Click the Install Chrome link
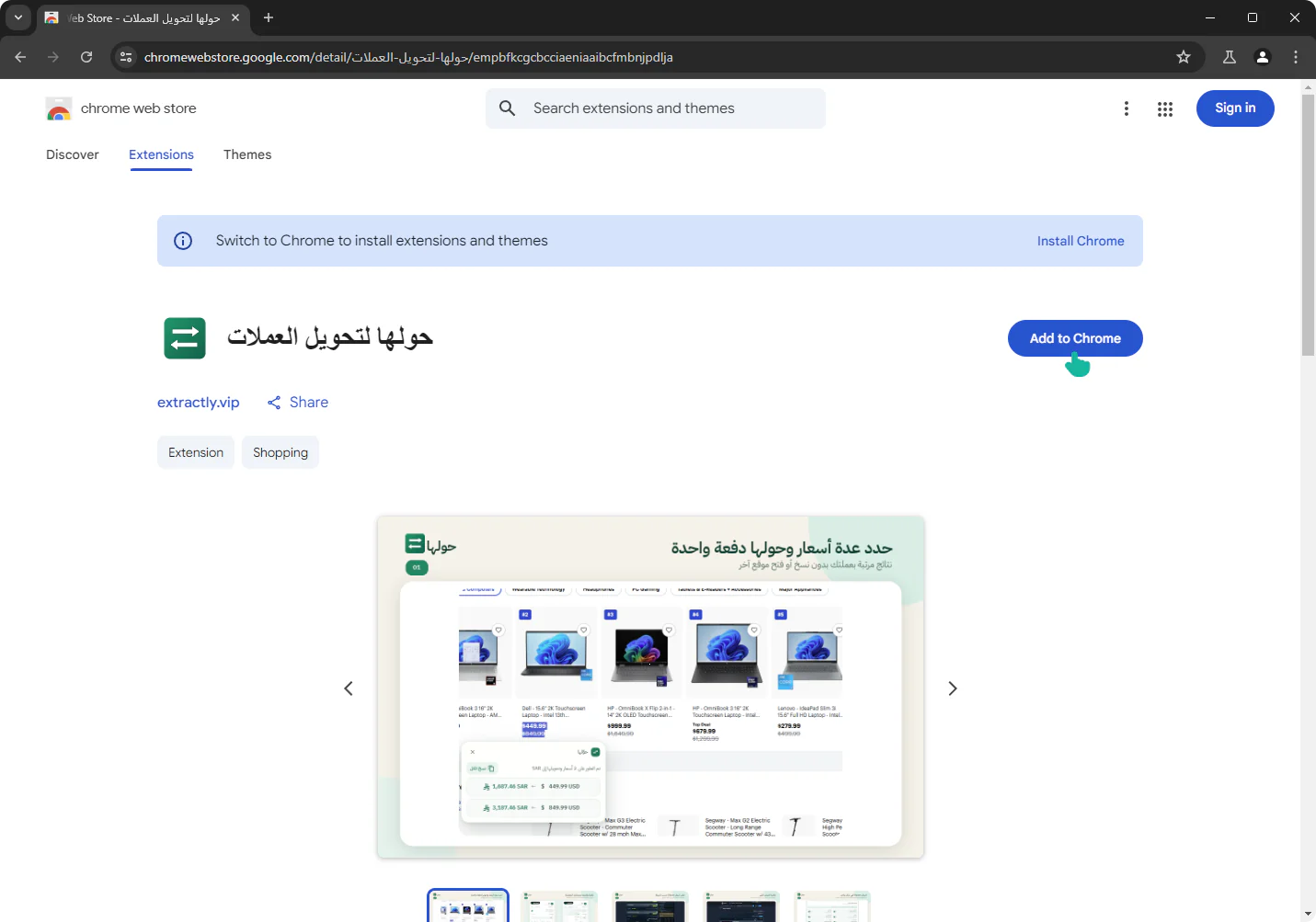This screenshot has height=922, width=1316. tap(1081, 241)
